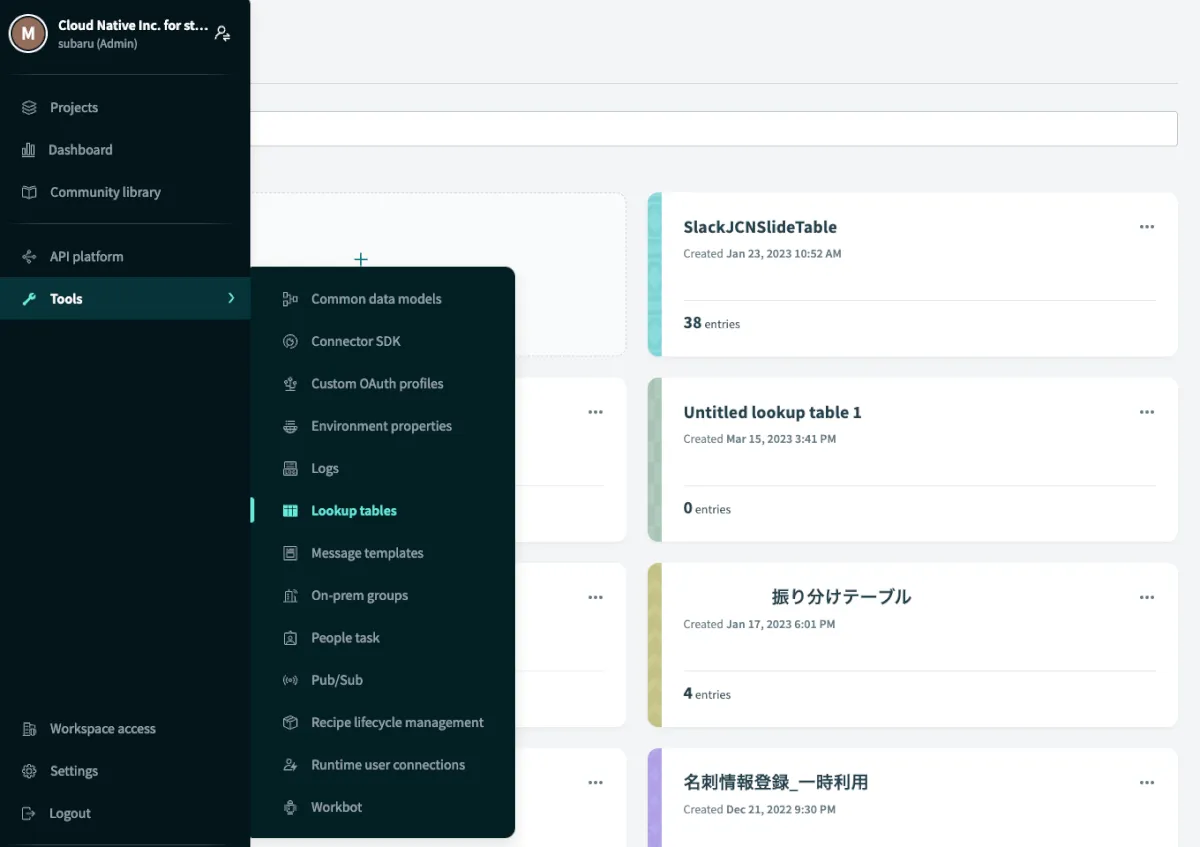The height and width of the screenshot is (847, 1200).
Task: Click the 振り分けテーブル color strip
Action: [x=655, y=645]
